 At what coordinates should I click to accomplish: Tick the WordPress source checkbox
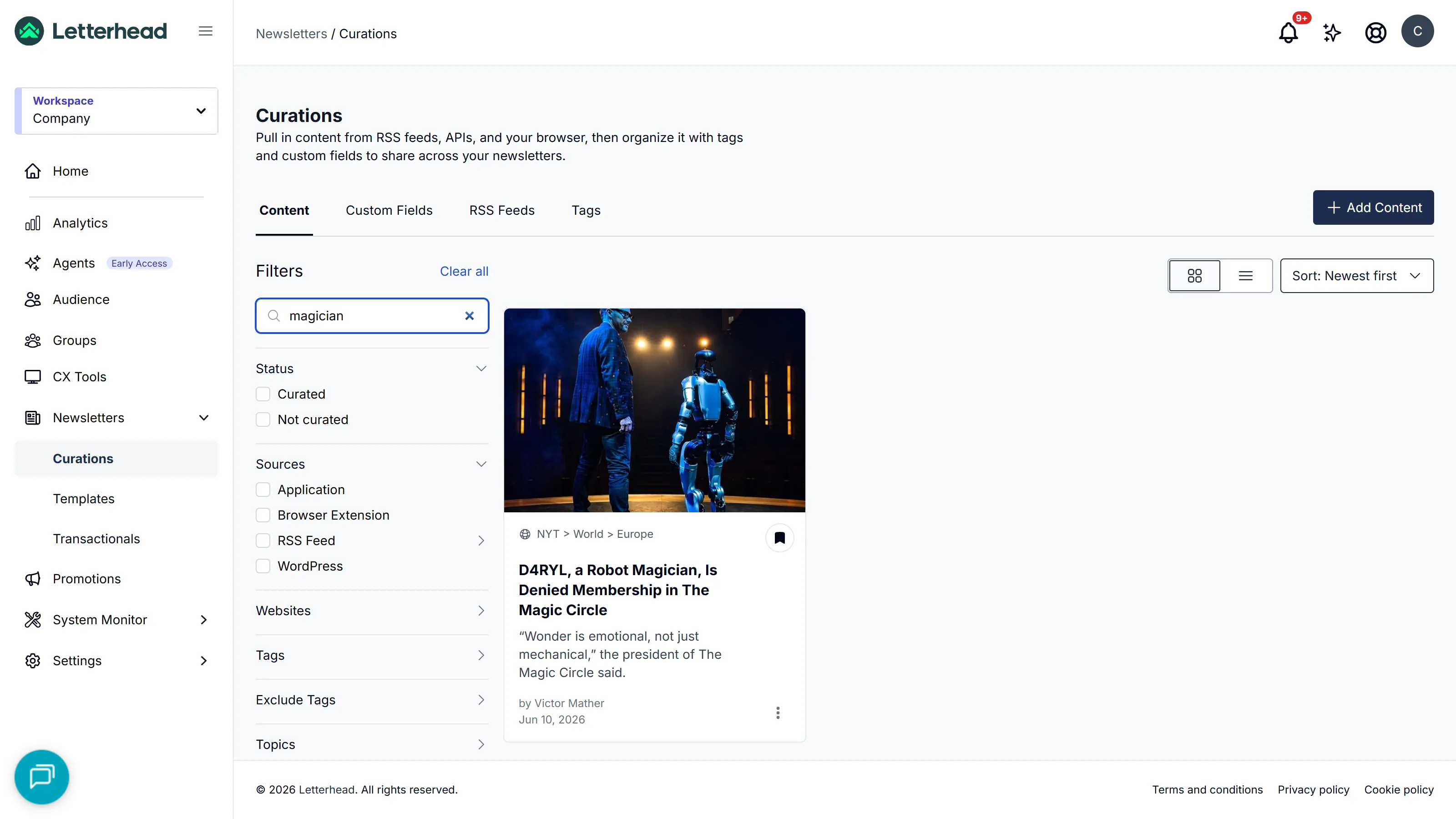[x=263, y=566]
